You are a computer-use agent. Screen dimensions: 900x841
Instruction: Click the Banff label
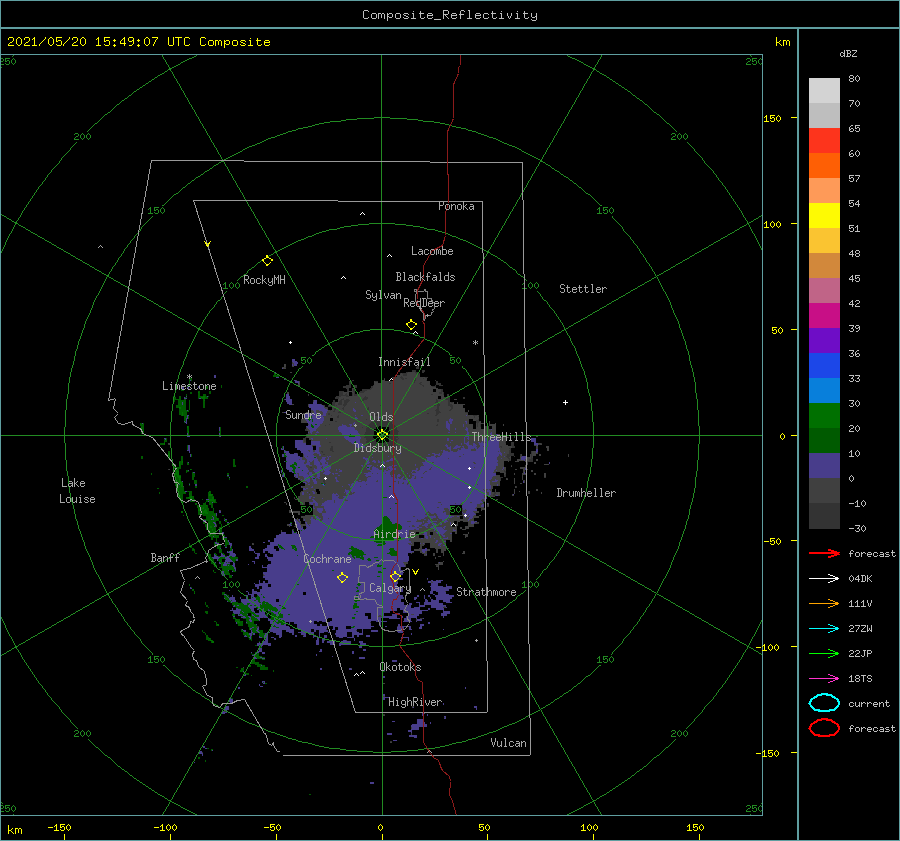pos(165,558)
